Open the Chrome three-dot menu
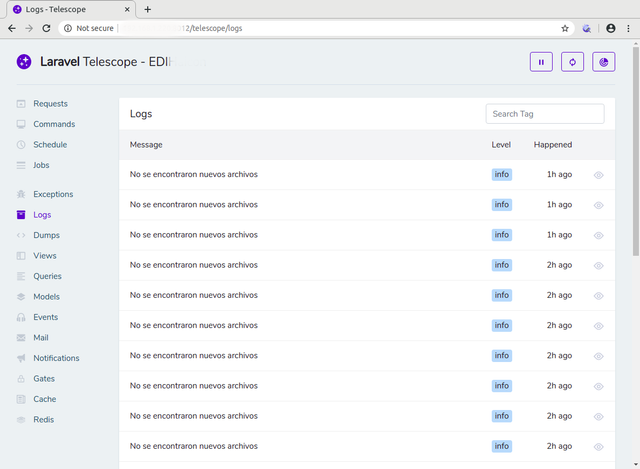 628,28
